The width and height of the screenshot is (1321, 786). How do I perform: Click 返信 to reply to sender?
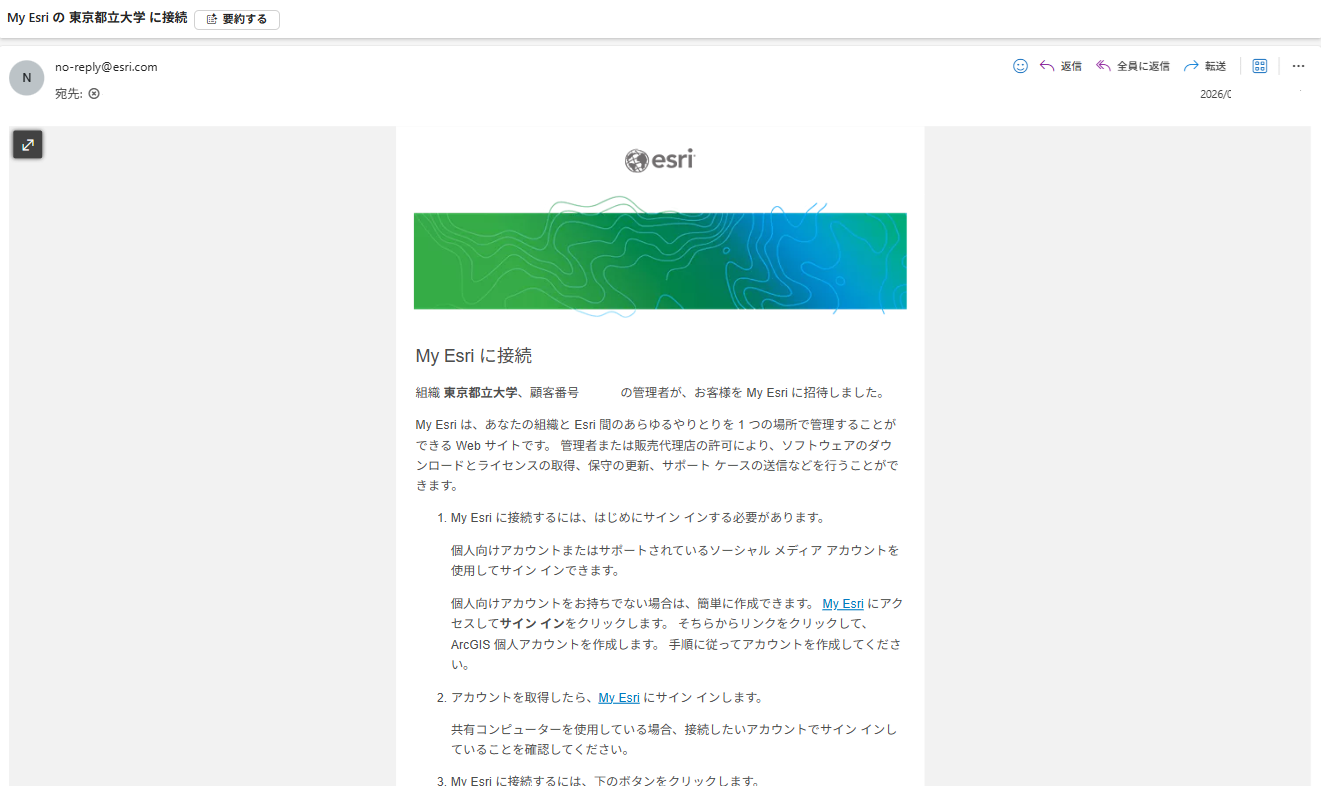1061,66
